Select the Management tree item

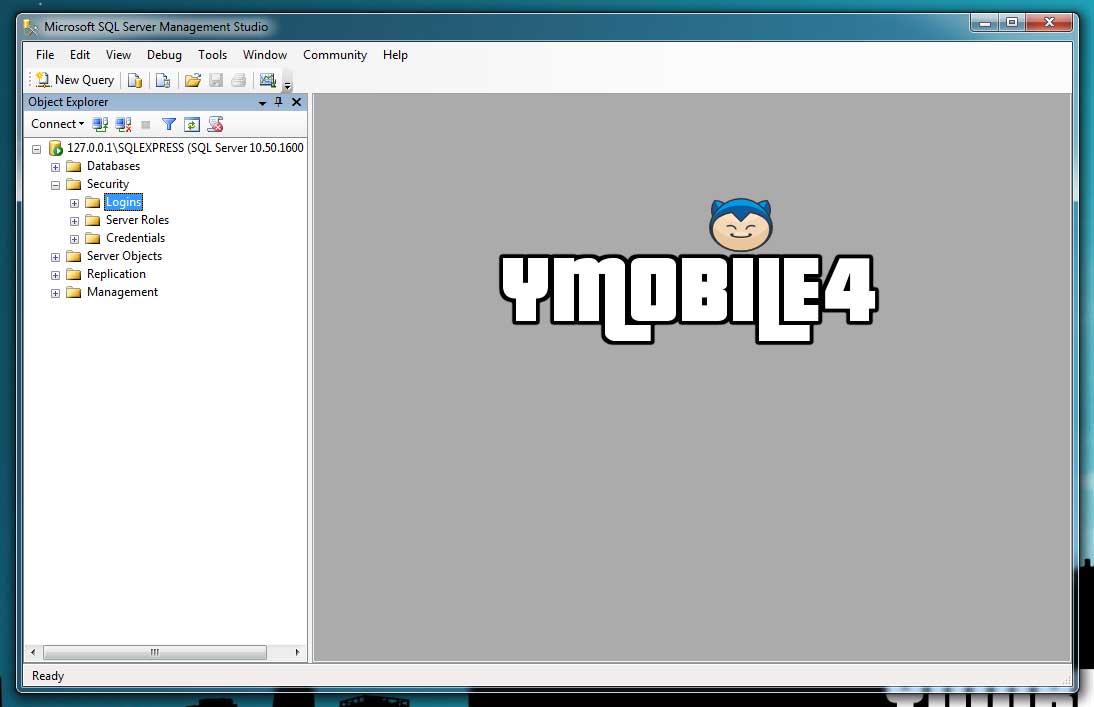(122, 292)
